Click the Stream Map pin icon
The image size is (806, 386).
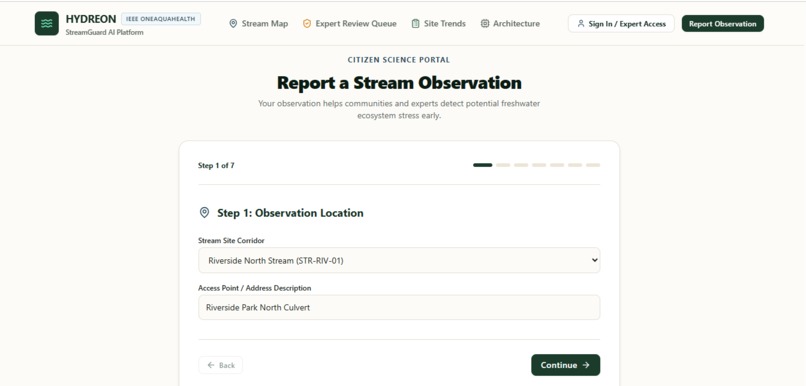(233, 24)
